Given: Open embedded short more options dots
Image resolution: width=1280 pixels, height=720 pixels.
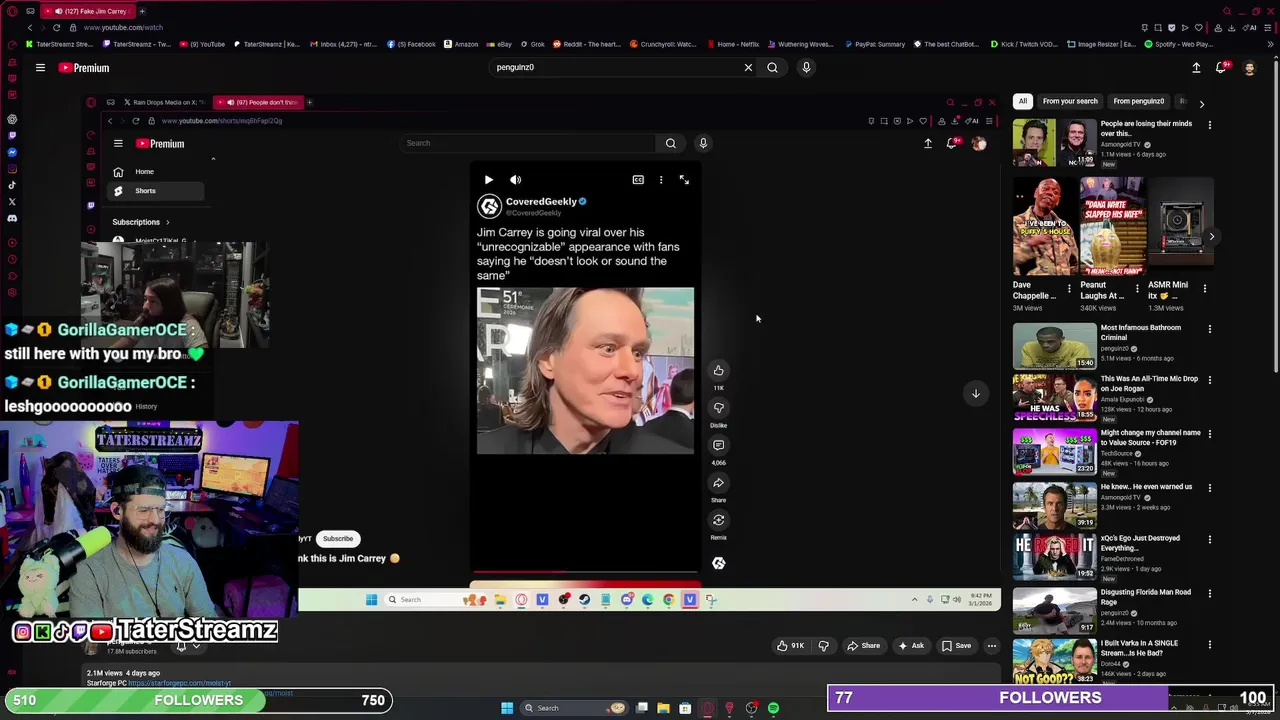Looking at the screenshot, I should pyautogui.click(x=661, y=180).
